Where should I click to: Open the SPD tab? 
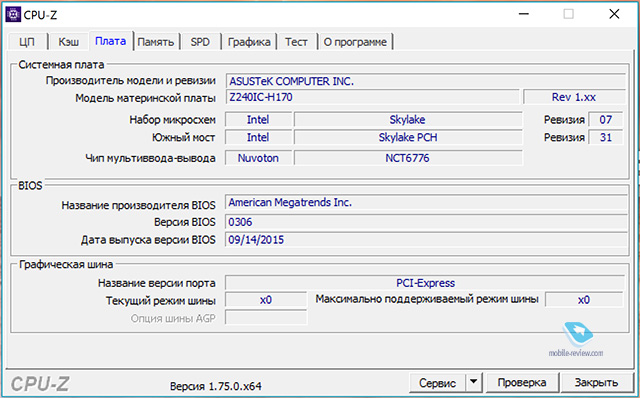click(200, 42)
